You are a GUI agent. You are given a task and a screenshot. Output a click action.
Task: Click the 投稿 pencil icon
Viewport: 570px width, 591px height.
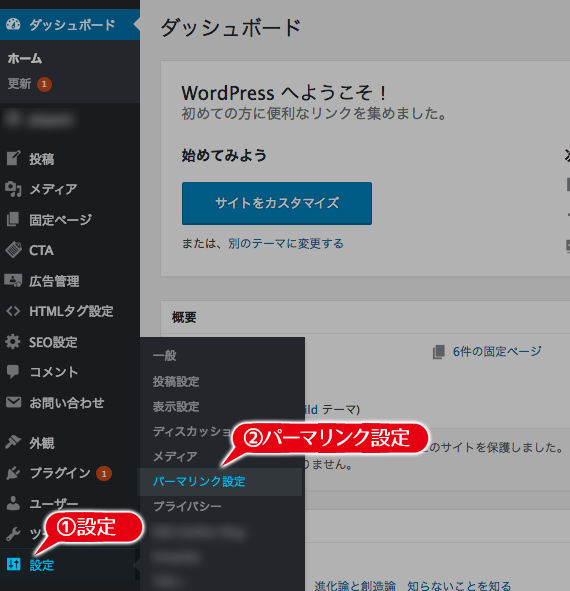point(13,158)
